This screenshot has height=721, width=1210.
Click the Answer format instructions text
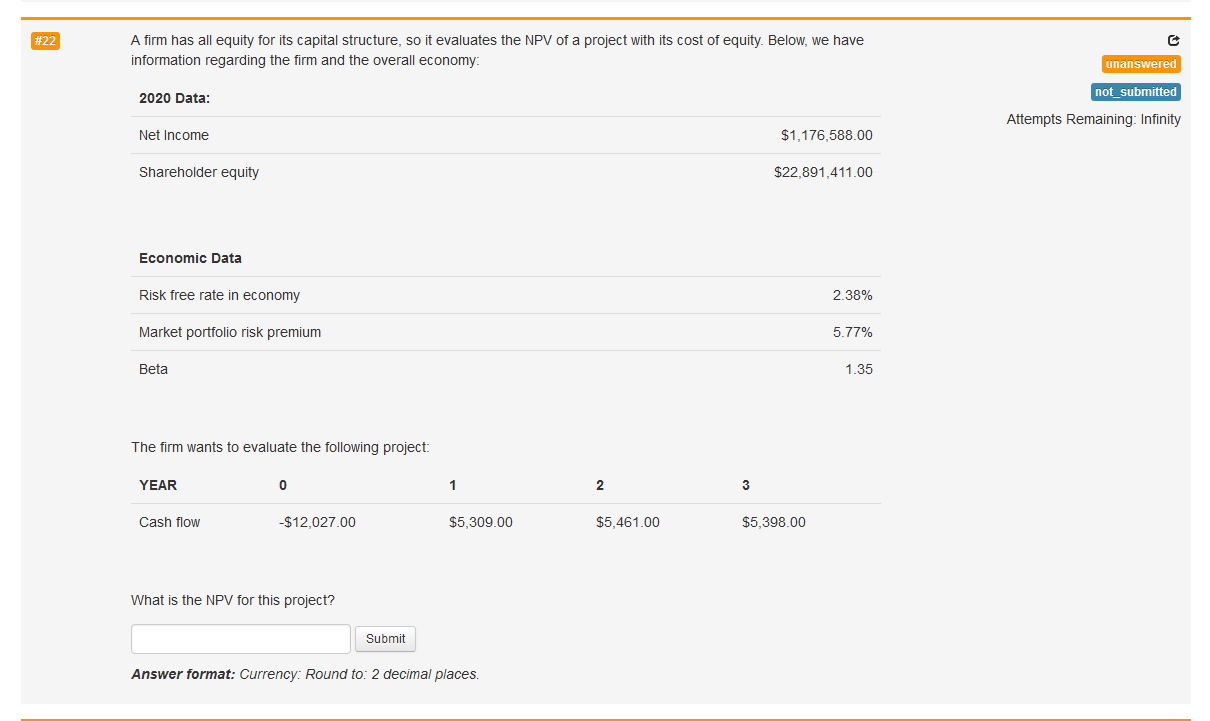tap(304, 674)
